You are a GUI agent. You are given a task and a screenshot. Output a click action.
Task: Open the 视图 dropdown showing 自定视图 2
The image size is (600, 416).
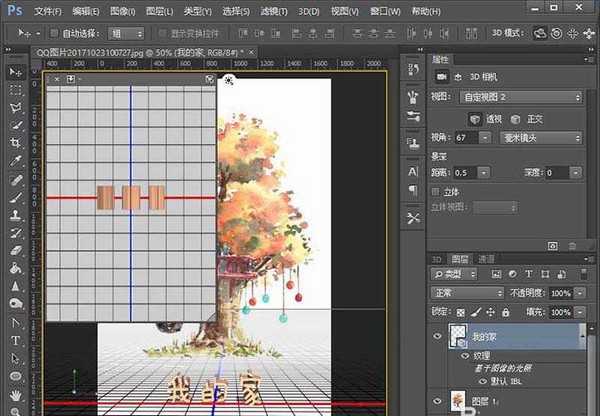(520, 98)
